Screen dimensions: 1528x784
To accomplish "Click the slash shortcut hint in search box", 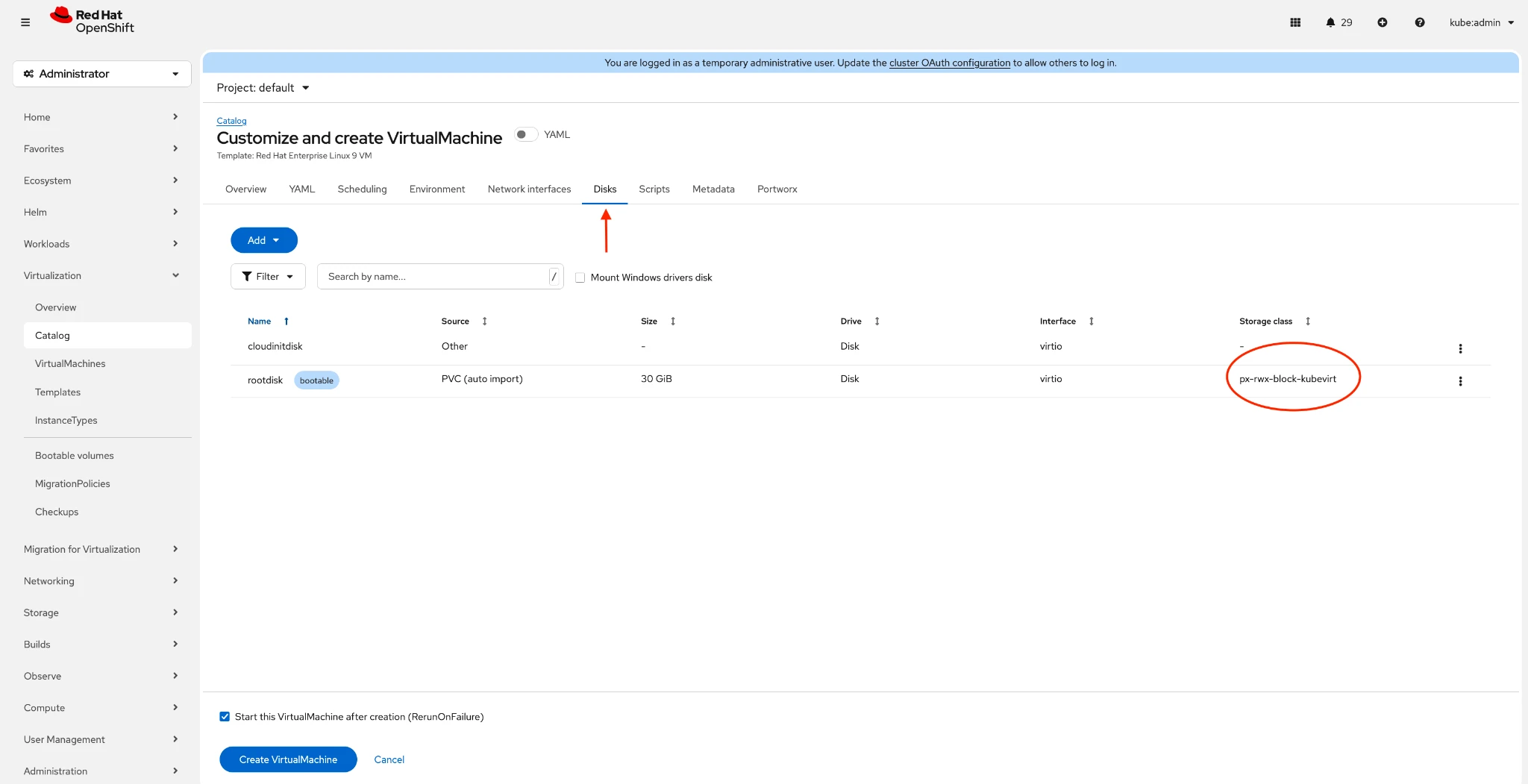I will click(554, 277).
